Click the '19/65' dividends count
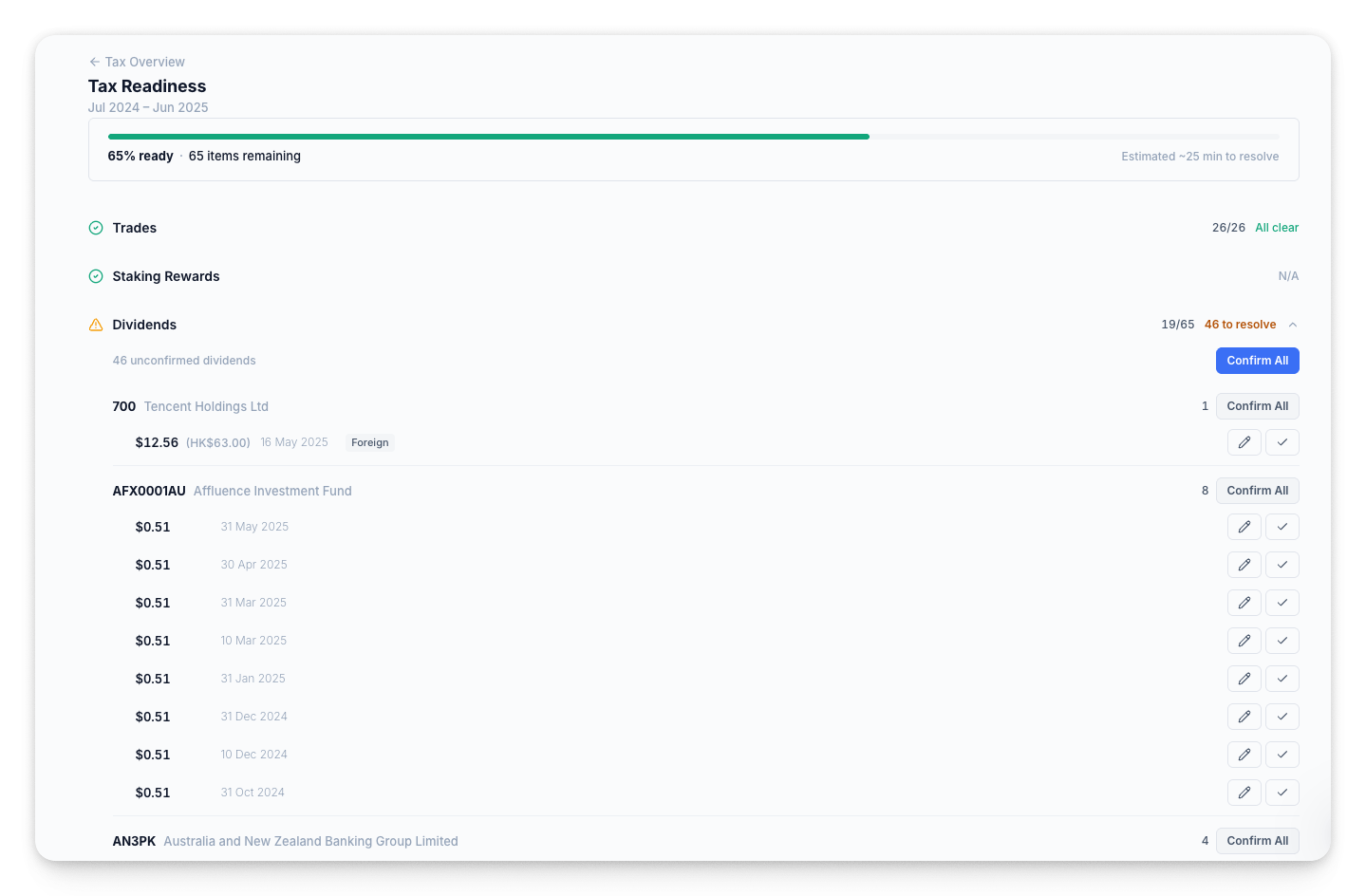 [x=1178, y=325]
